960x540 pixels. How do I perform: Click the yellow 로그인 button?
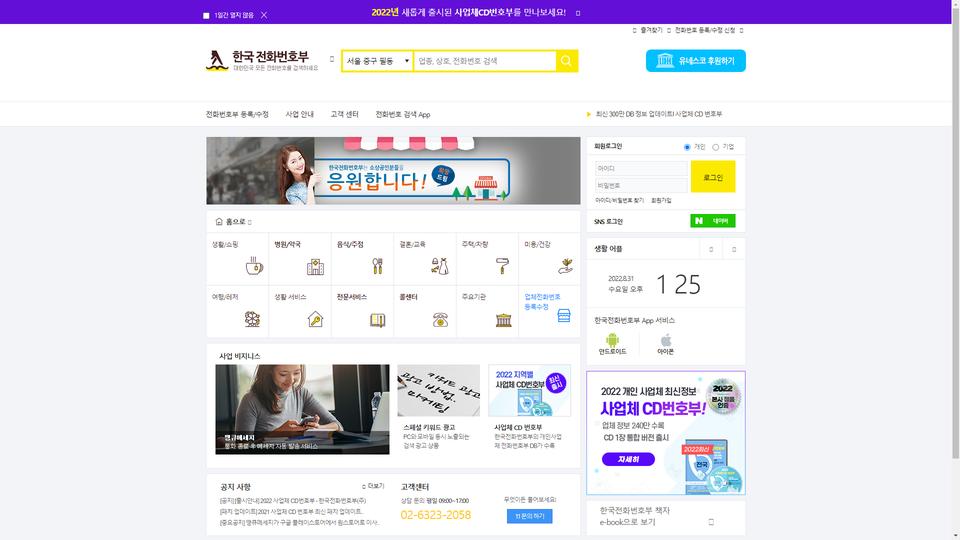click(713, 177)
